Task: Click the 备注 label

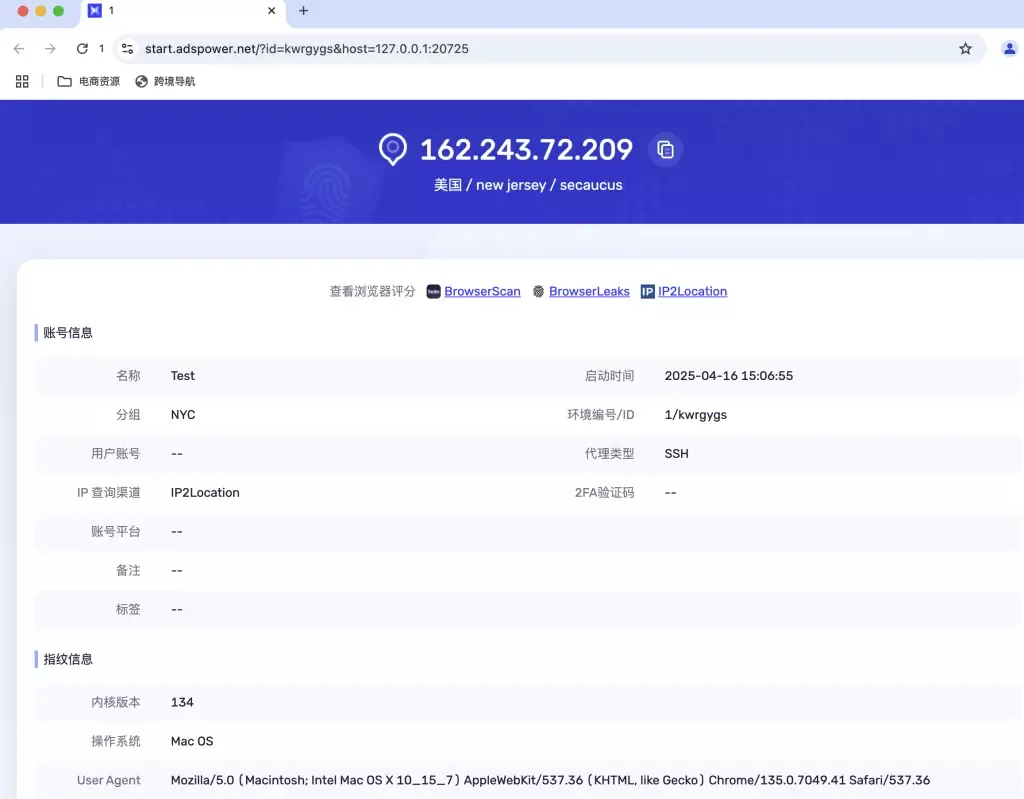Action: pyautogui.click(x=128, y=570)
